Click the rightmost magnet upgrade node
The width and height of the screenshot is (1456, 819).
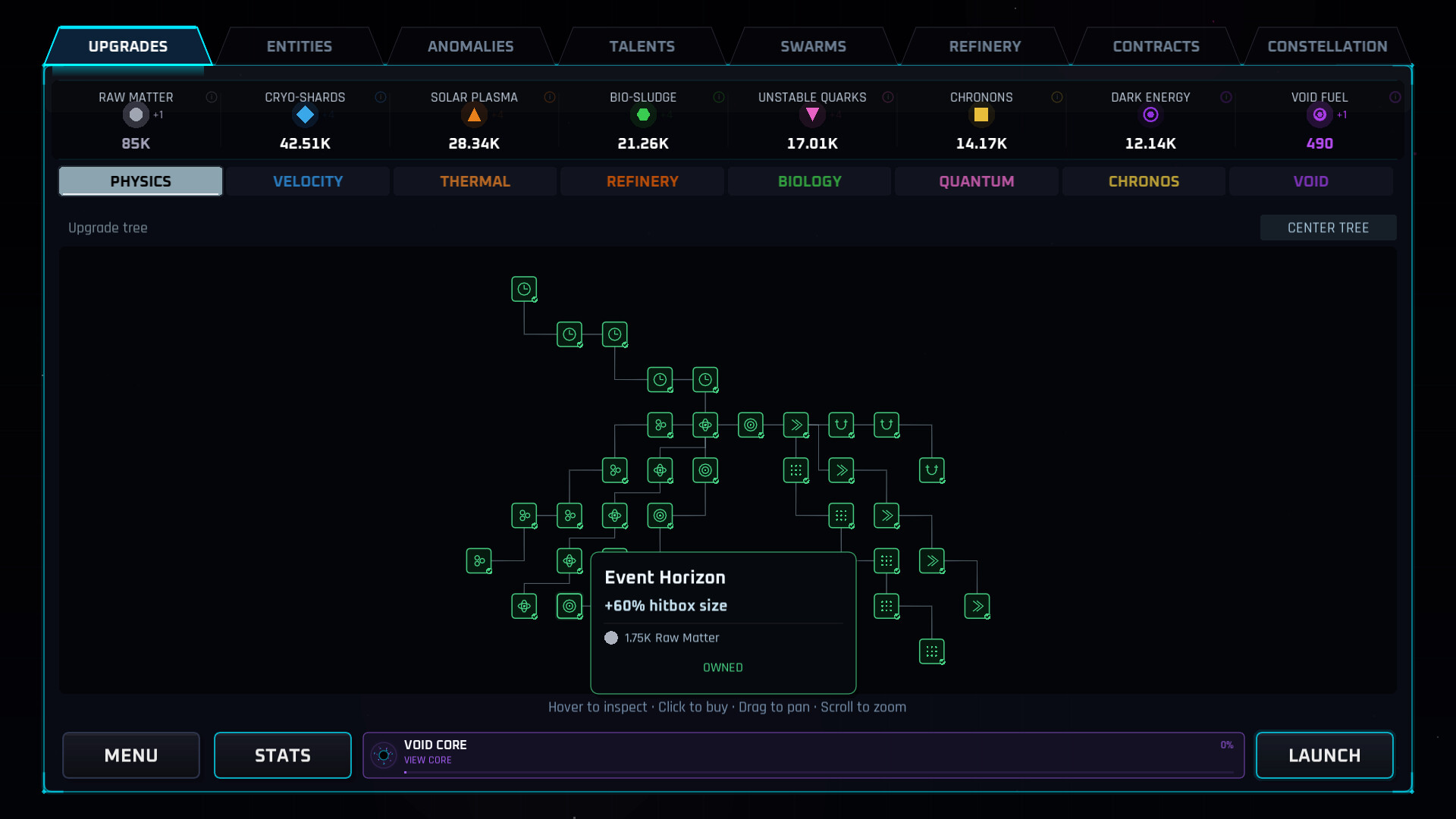click(932, 470)
